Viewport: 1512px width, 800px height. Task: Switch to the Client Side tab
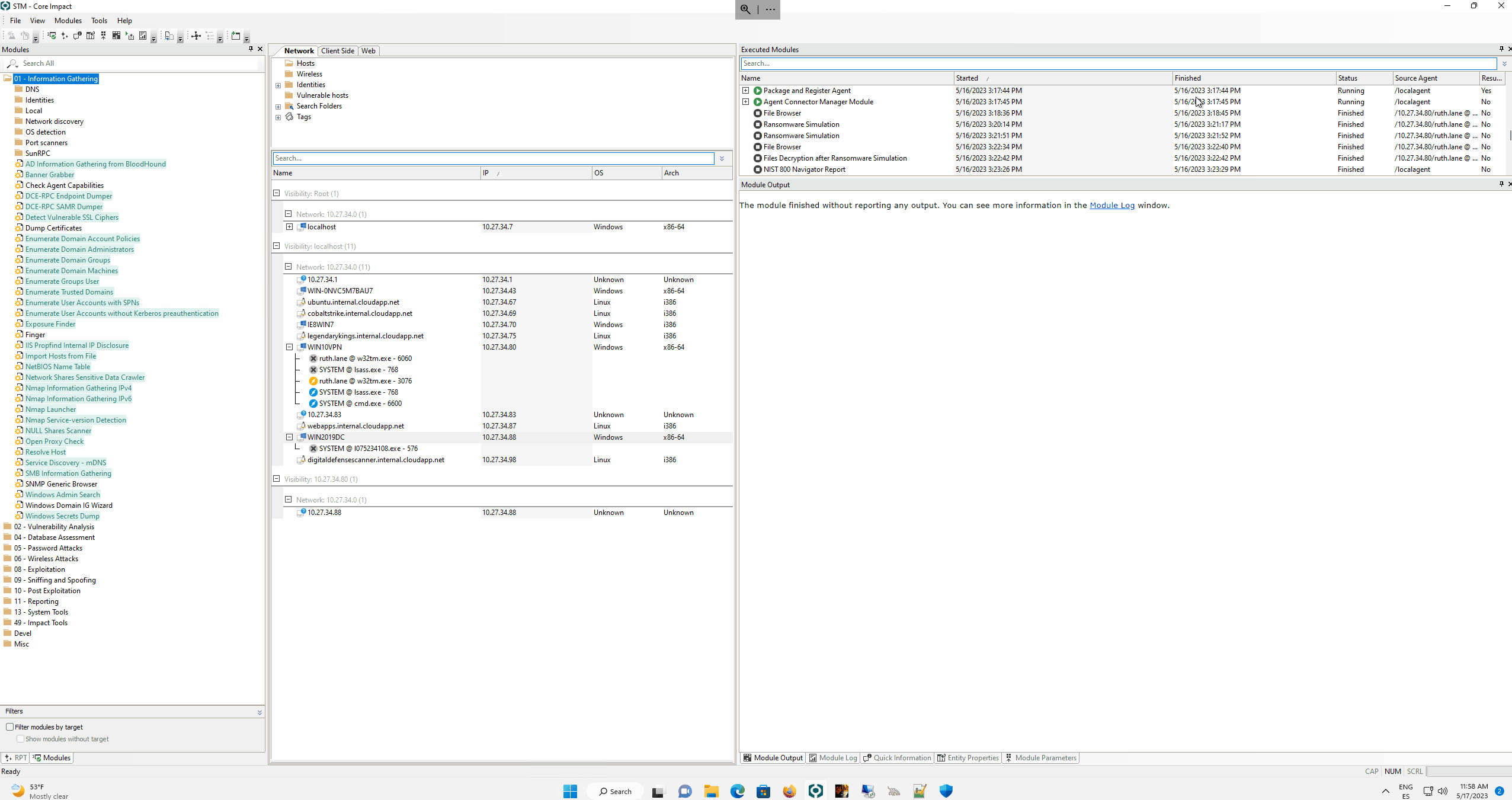[x=338, y=51]
